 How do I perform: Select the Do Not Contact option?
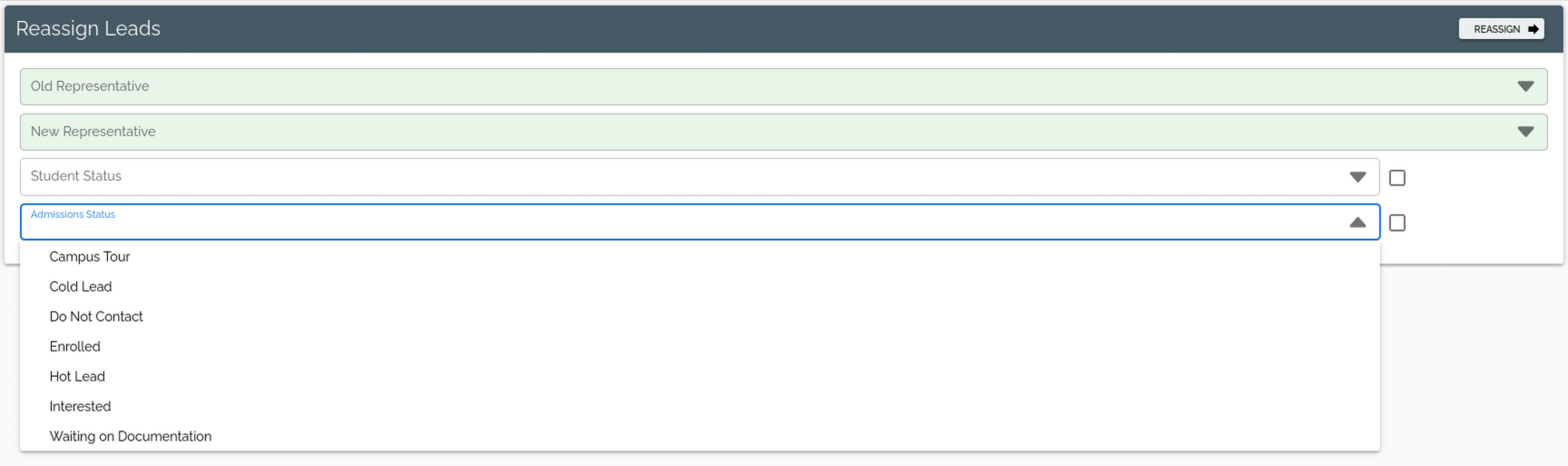[x=96, y=317]
